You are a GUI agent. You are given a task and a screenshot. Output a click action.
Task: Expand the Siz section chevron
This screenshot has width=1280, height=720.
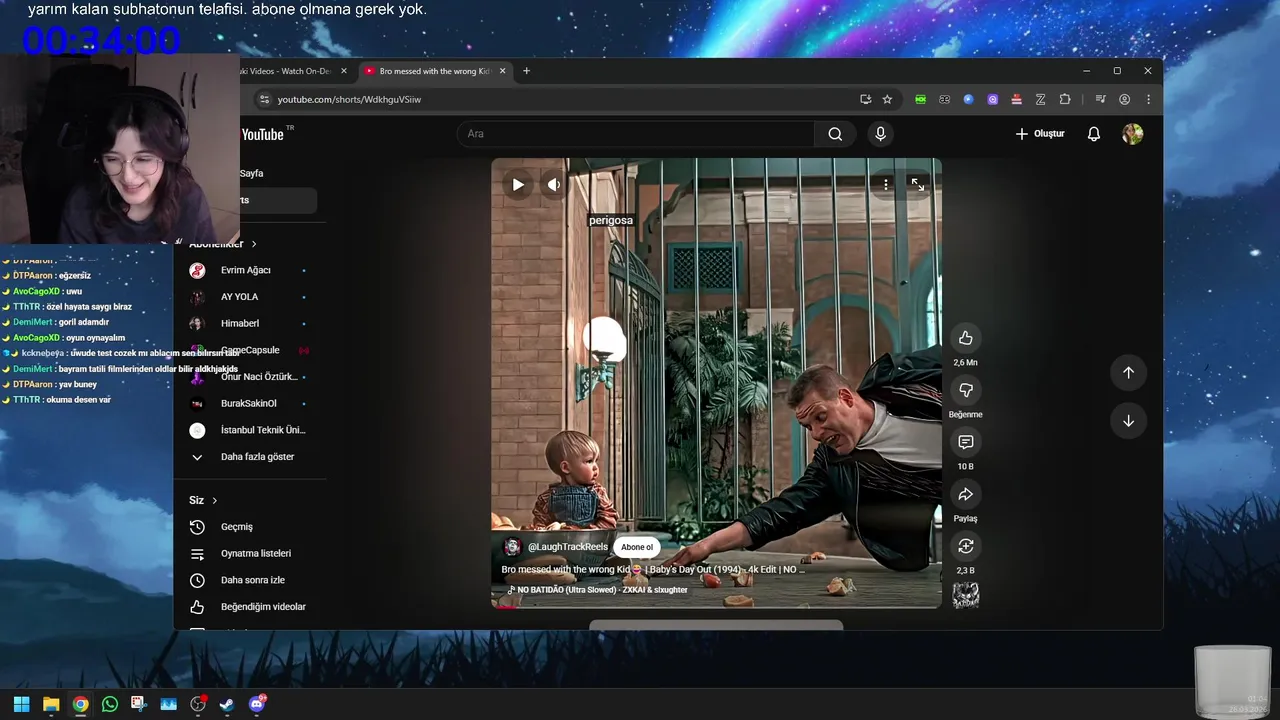pyautogui.click(x=214, y=500)
